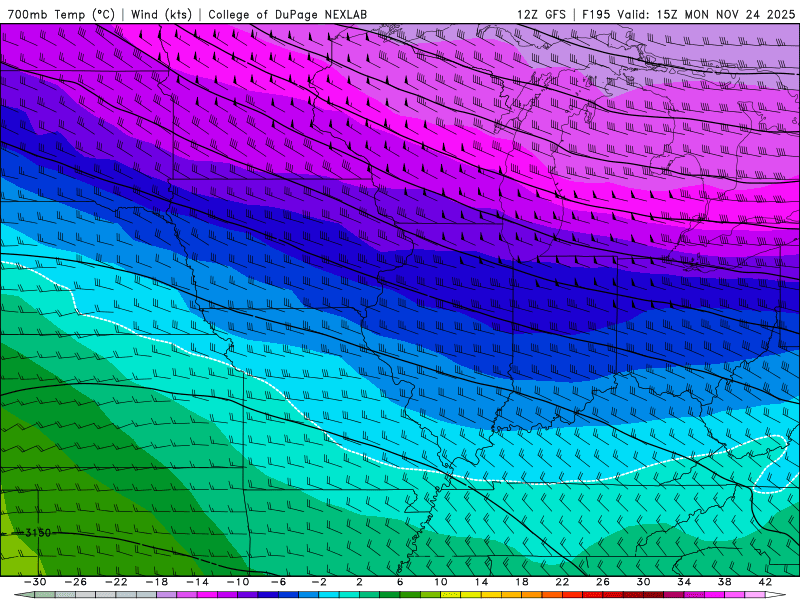Click the -30 legend tick label
The width and height of the screenshot is (800, 600).
35,582
